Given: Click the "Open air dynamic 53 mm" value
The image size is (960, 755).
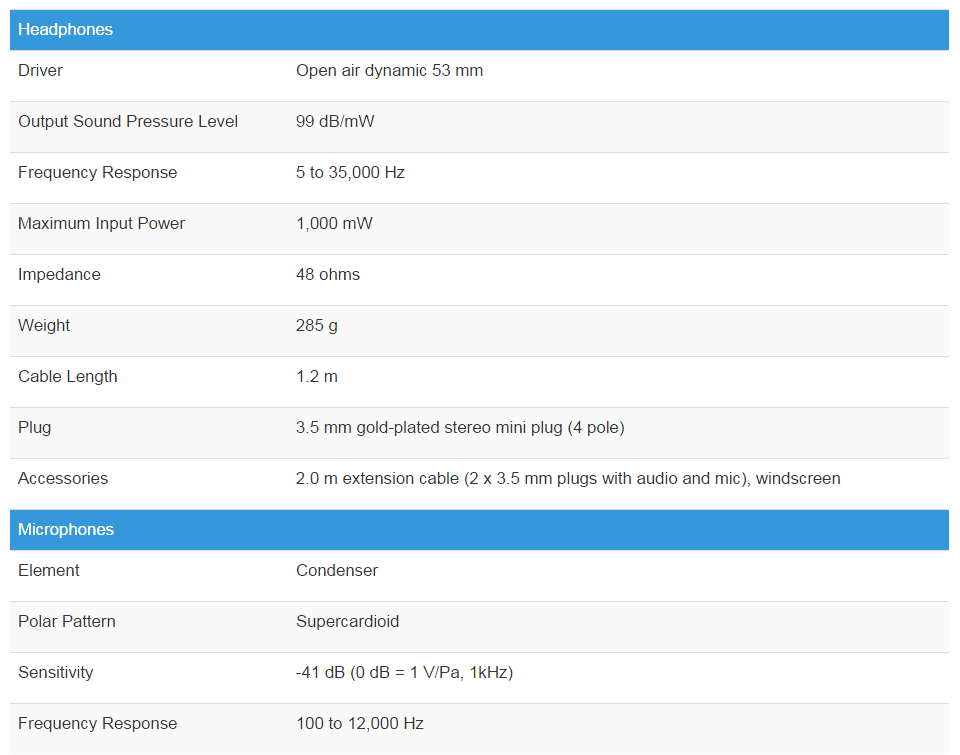Looking at the screenshot, I should 389,70.
